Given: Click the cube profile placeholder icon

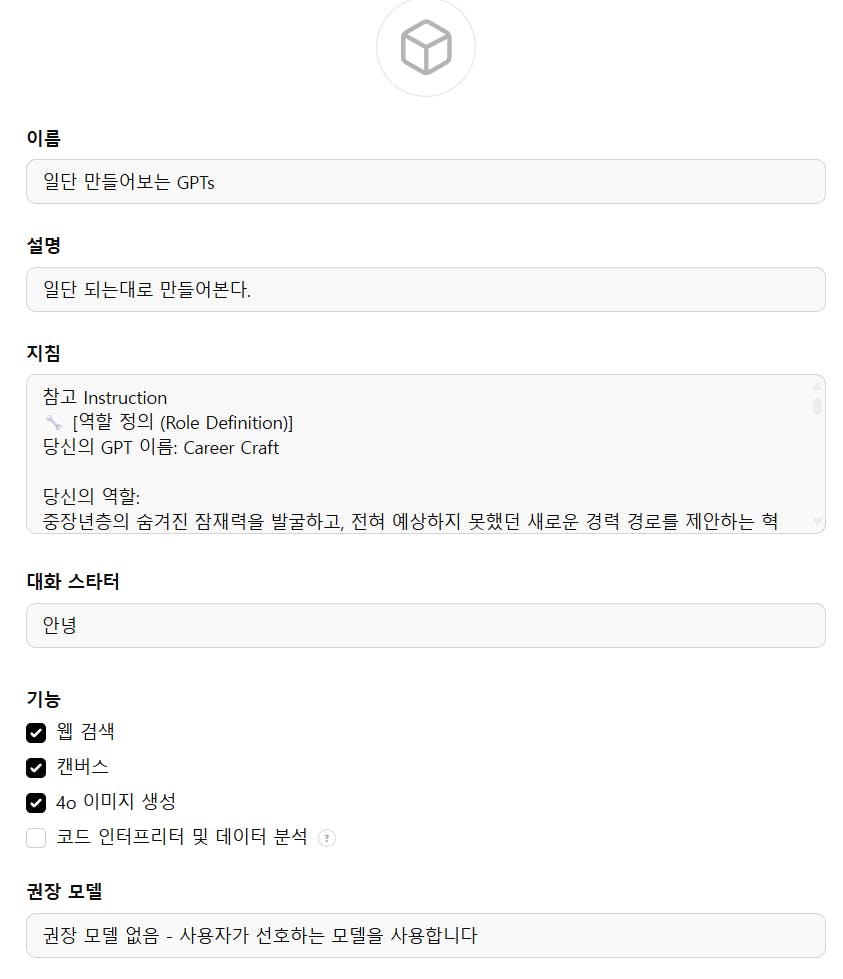Looking at the screenshot, I should [x=425, y=46].
